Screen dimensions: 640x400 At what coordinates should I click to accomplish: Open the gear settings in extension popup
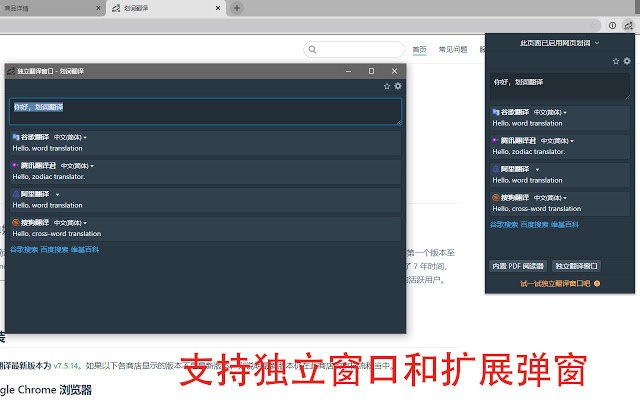click(x=627, y=61)
